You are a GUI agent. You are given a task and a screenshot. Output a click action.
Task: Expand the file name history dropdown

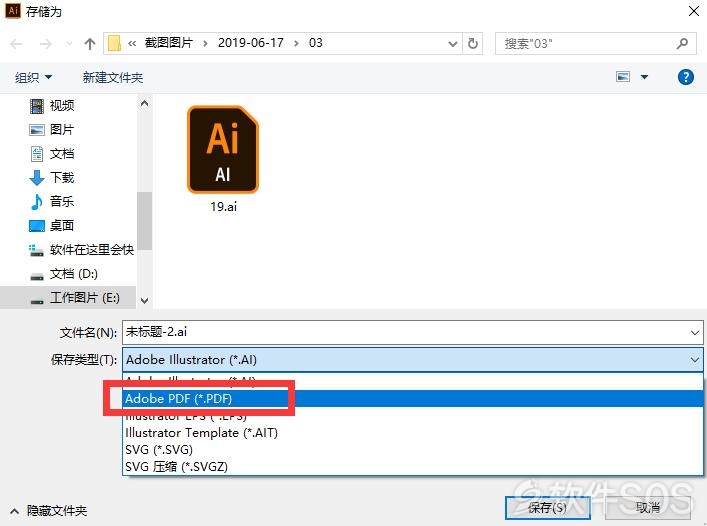coord(694,333)
